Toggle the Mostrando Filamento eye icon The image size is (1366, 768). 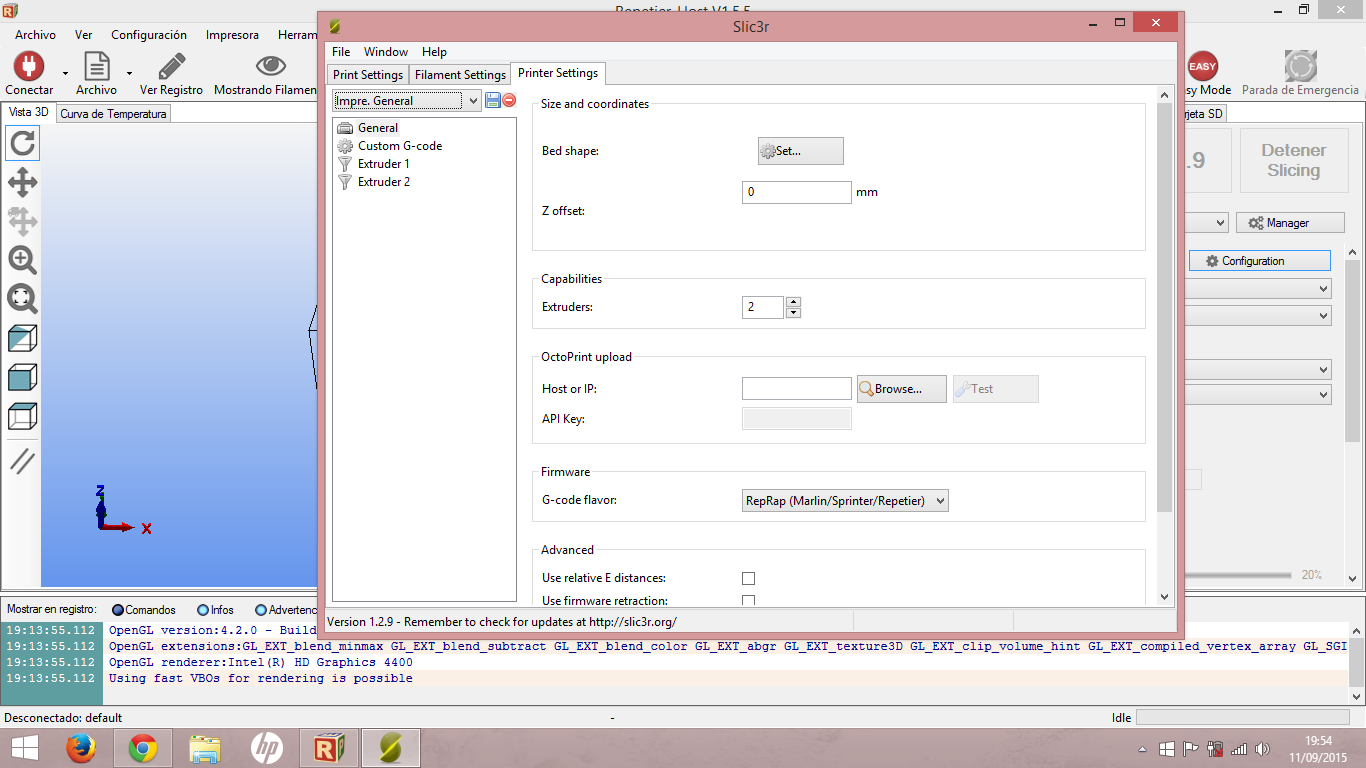270,66
